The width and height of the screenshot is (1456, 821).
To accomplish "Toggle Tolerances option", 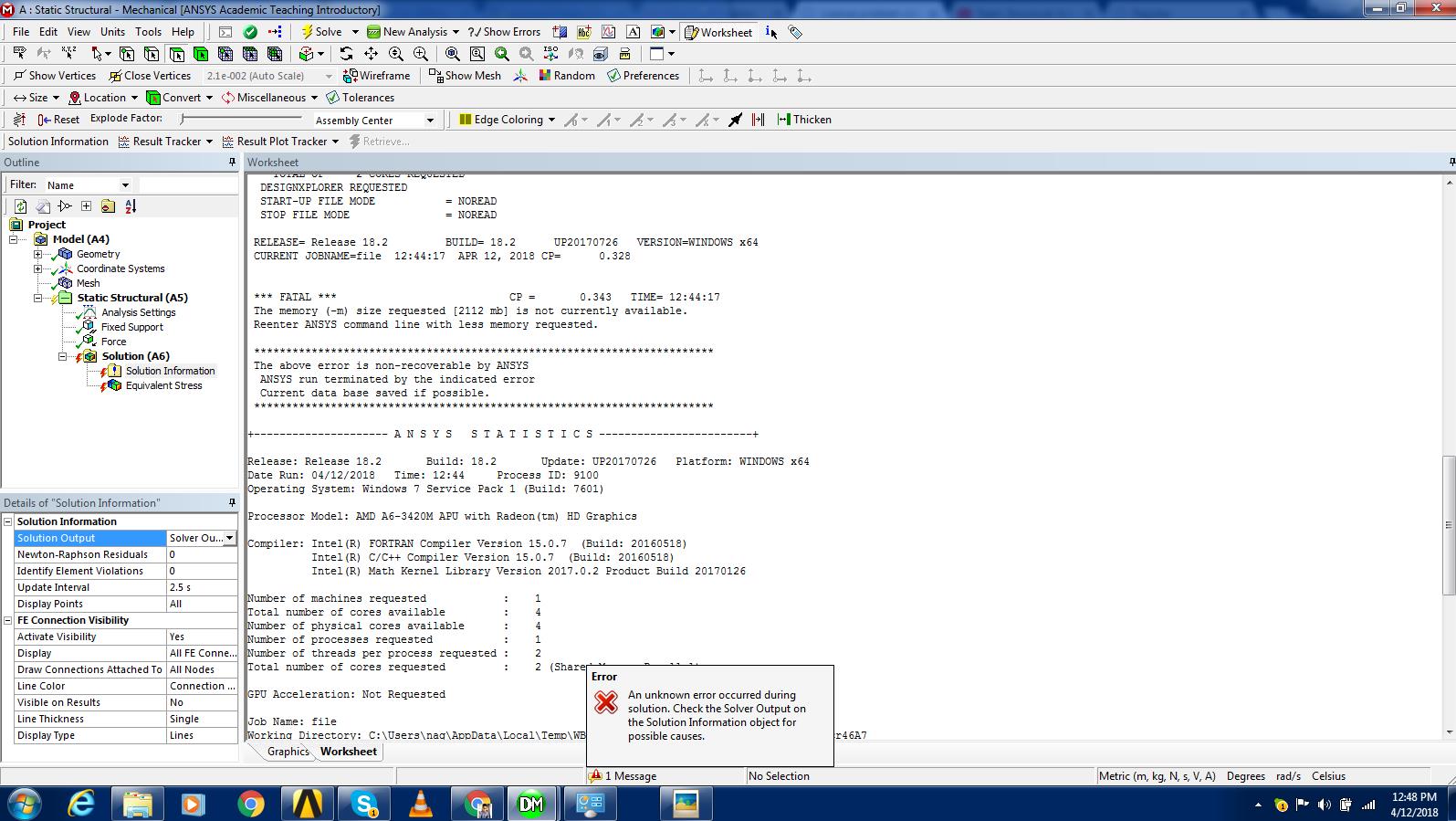I will pos(360,98).
